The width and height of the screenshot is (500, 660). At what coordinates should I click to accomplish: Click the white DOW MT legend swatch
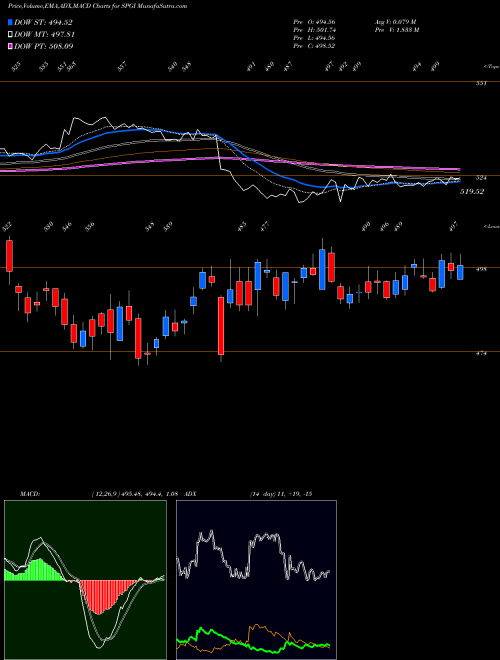pyautogui.click(x=10, y=34)
